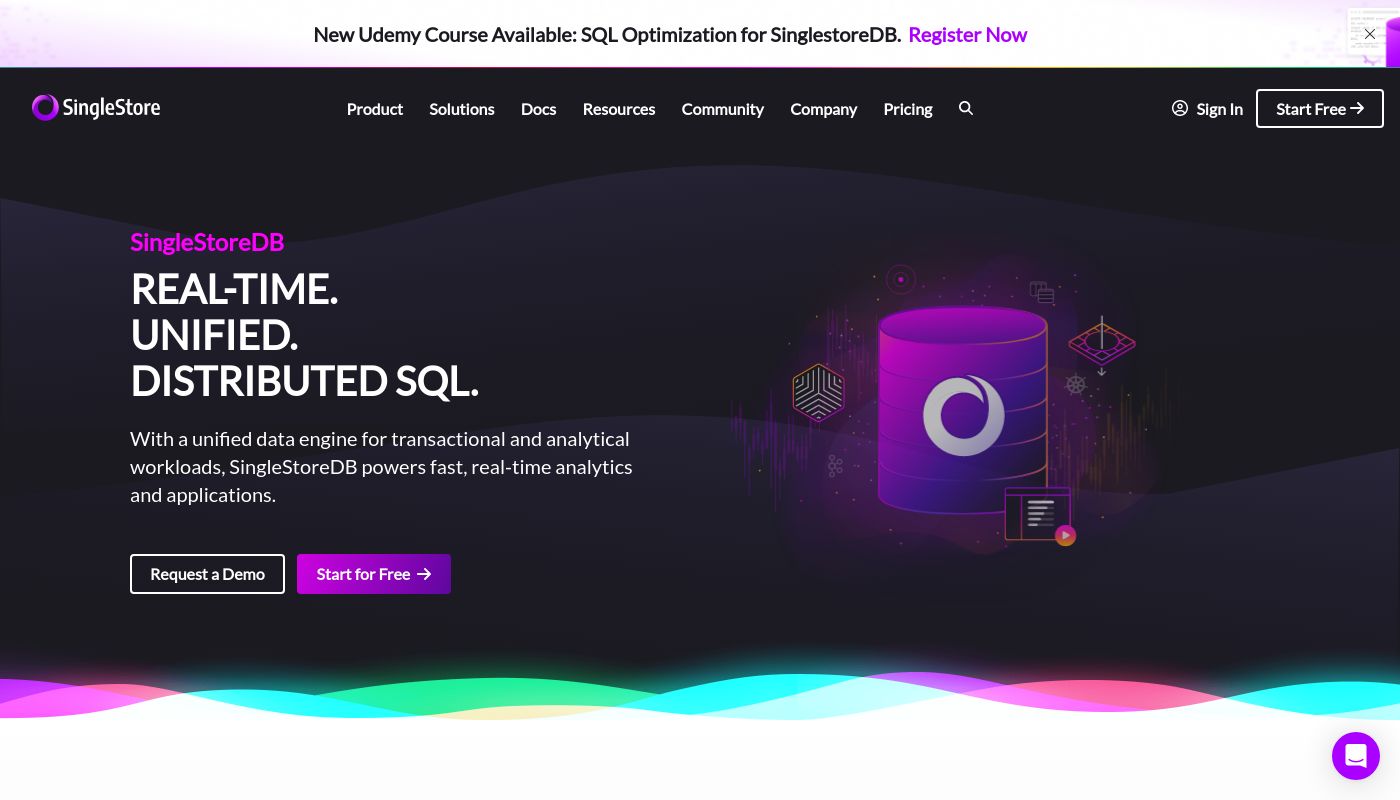Screen dimensions: 1400x800
Task: Open the Resources menu
Action: pos(619,109)
